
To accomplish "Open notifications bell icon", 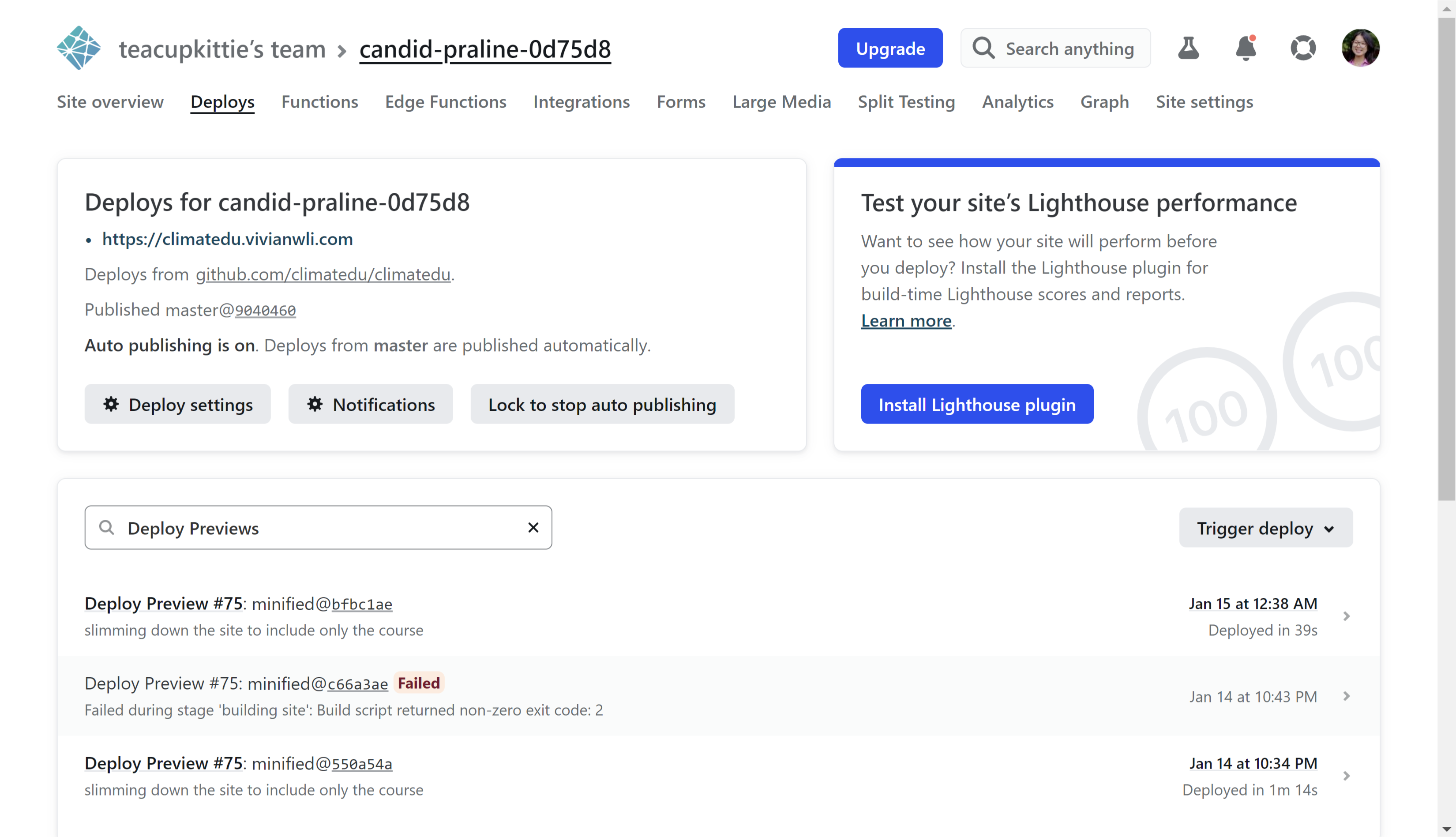I will tap(1246, 48).
